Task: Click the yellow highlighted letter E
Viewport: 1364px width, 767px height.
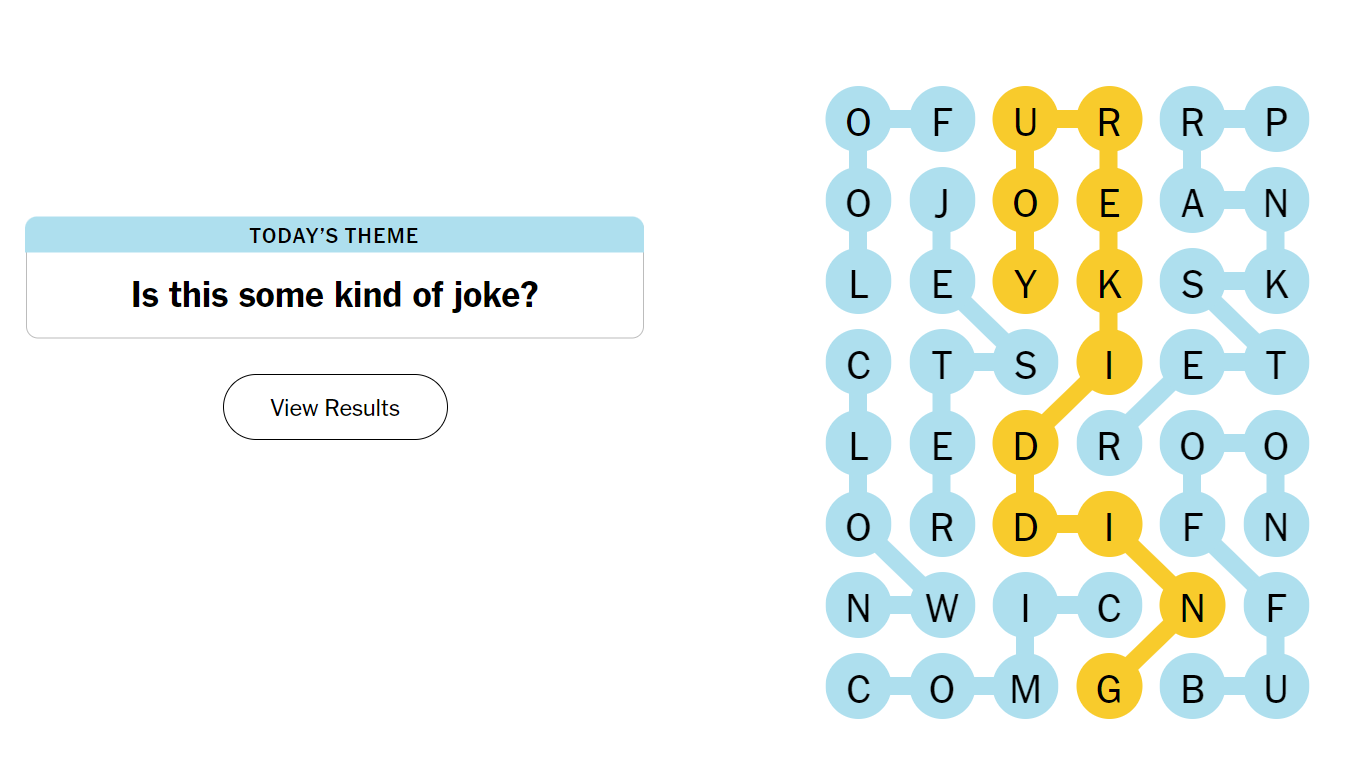Action: [x=1109, y=203]
